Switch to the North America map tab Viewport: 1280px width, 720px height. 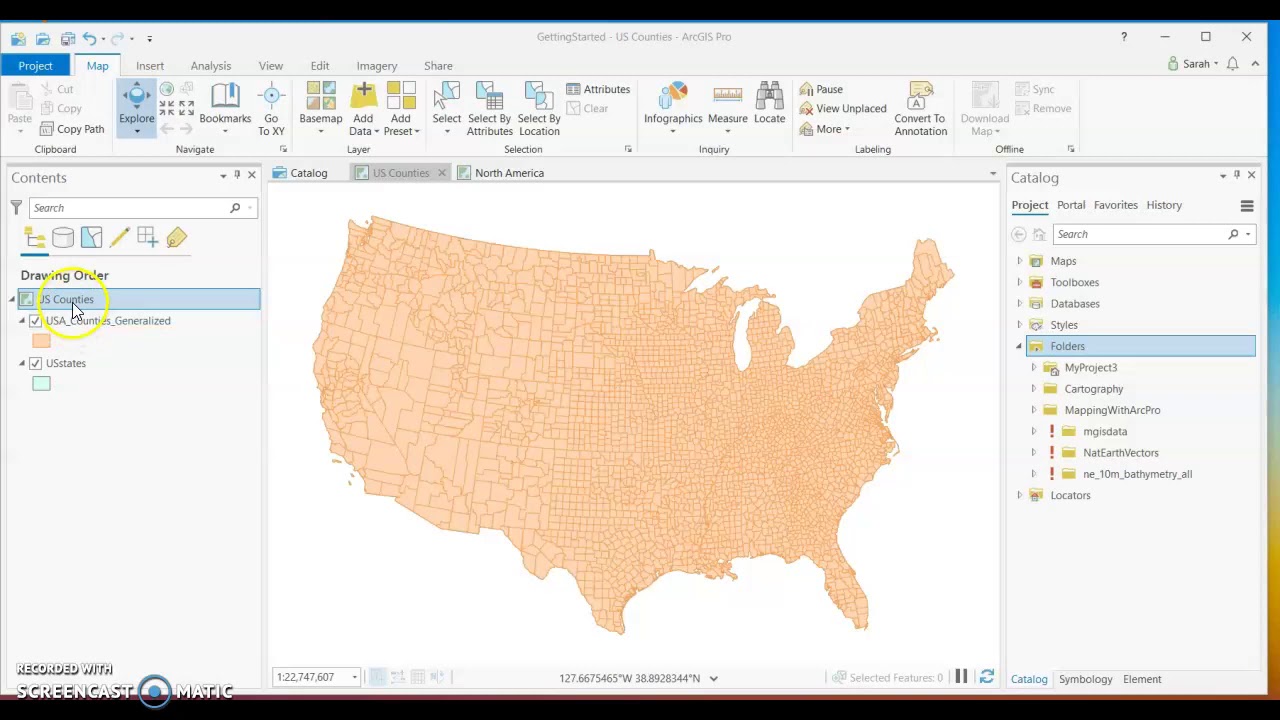pyautogui.click(x=501, y=173)
